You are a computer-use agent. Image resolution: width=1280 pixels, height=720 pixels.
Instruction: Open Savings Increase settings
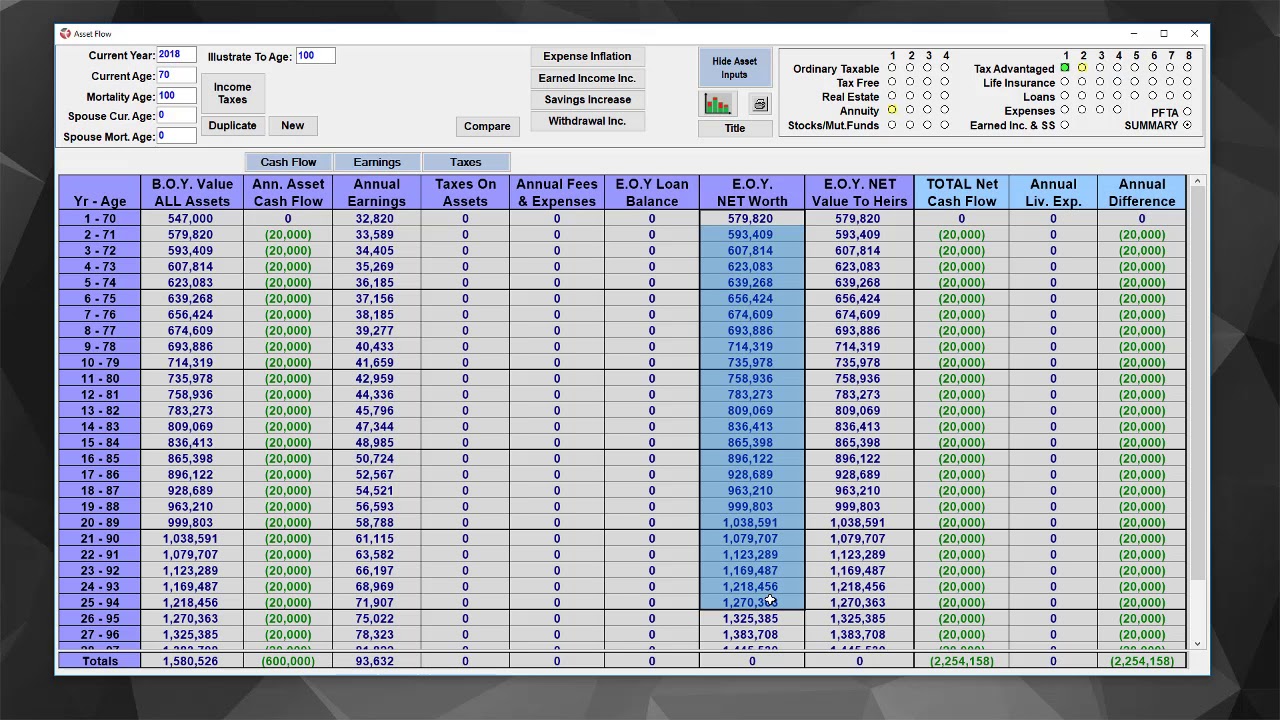coord(587,100)
